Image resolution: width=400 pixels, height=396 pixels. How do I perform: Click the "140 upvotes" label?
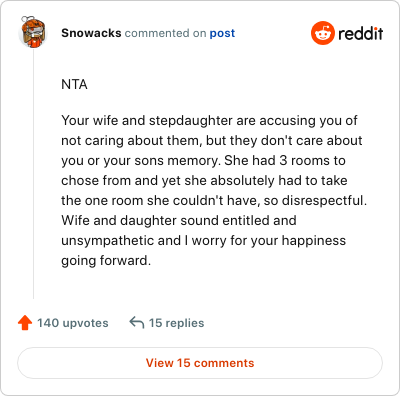pos(73,323)
